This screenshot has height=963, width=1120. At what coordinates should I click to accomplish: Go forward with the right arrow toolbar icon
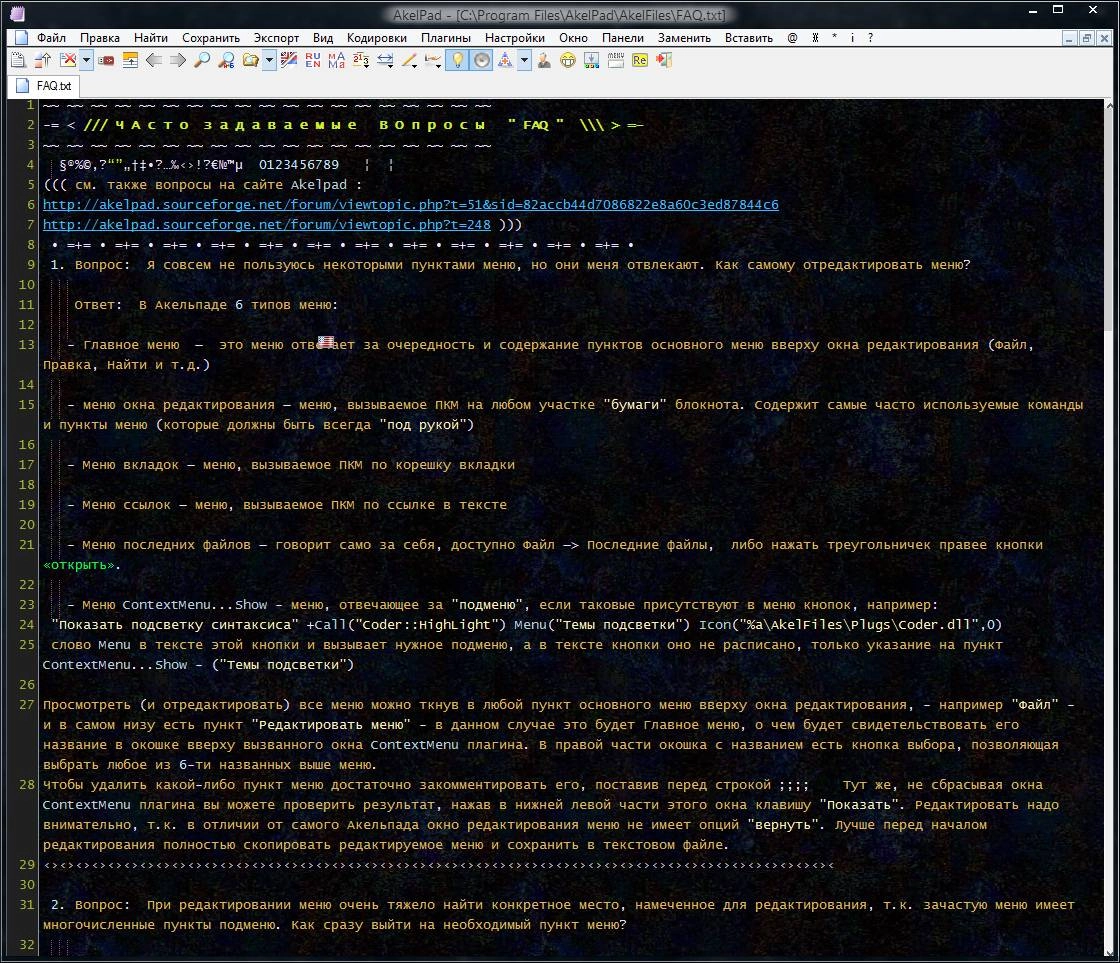coord(178,61)
